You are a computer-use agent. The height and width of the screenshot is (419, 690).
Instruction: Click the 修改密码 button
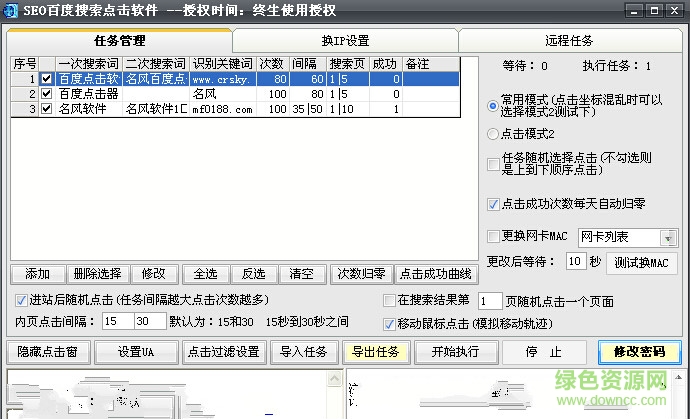(x=640, y=352)
